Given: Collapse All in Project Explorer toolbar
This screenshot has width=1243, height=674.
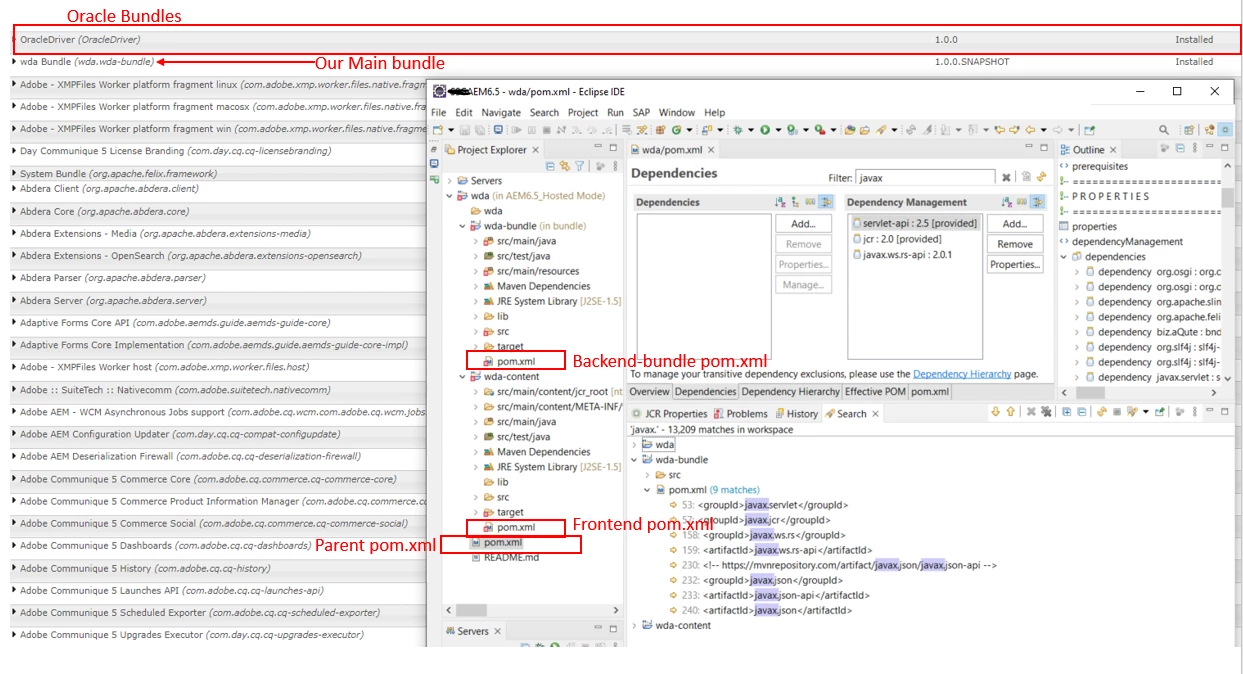Looking at the screenshot, I should click(x=550, y=167).
